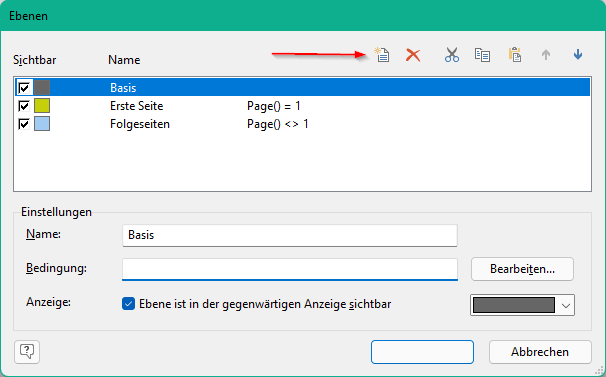Click the yellow color swatch of Erste Seite
This screenshot has width=606, height=377.
coord(42,106)
